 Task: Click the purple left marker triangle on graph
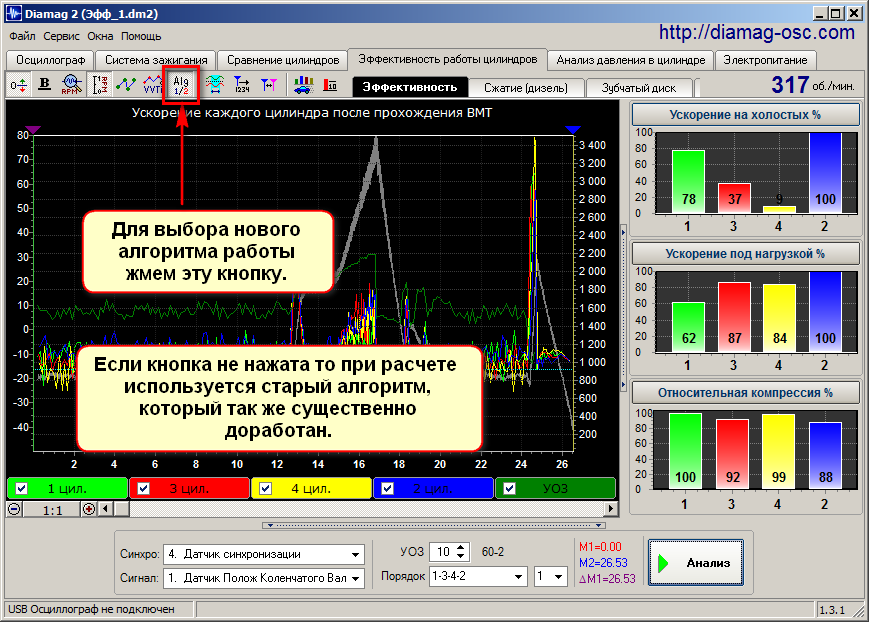33,129
